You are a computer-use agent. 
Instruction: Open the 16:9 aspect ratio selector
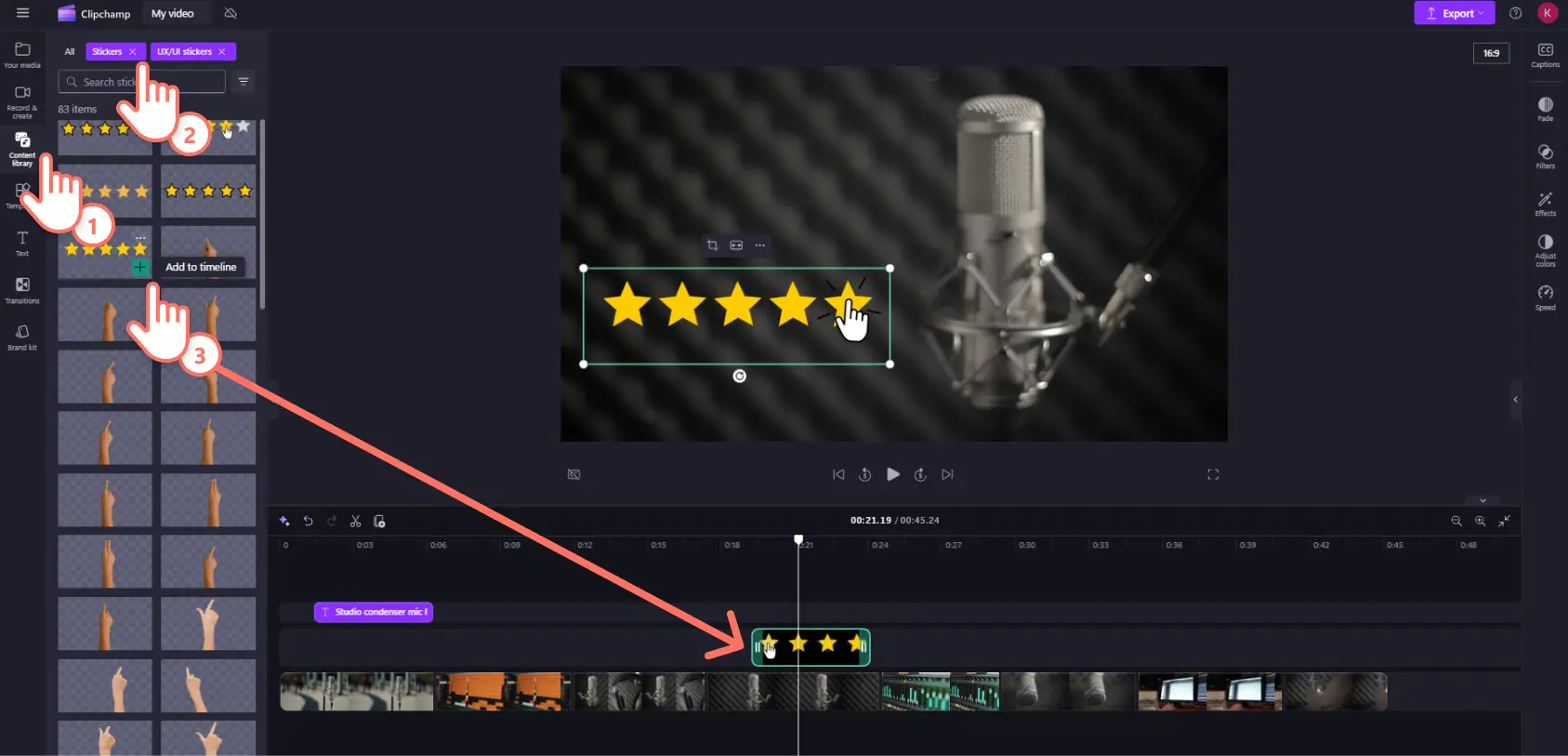1491,53
